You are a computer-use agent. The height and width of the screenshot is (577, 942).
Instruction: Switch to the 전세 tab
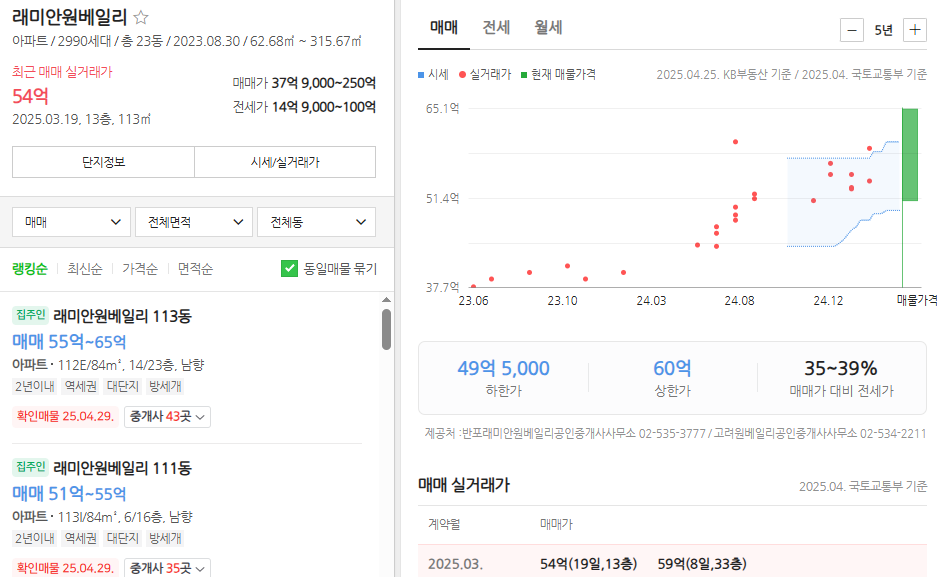[496, 28]
